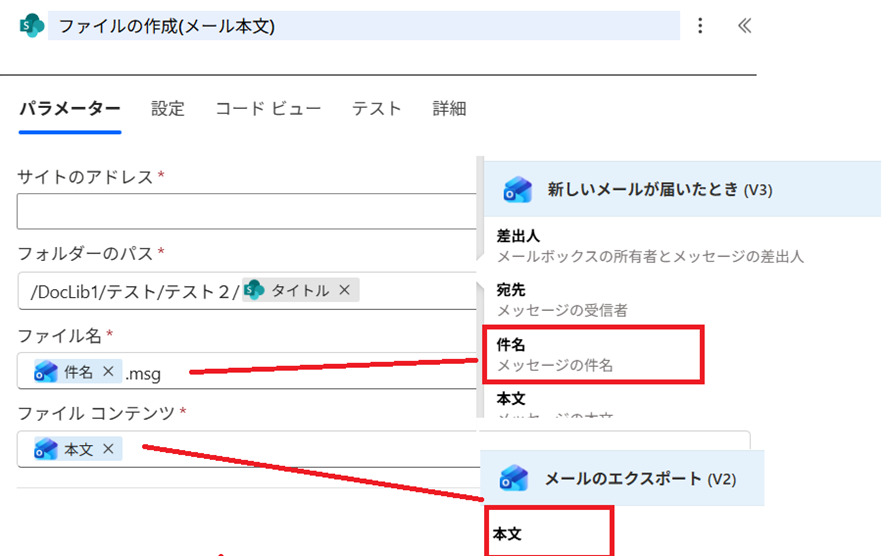Select the 詳細 tab

[449, 109]
